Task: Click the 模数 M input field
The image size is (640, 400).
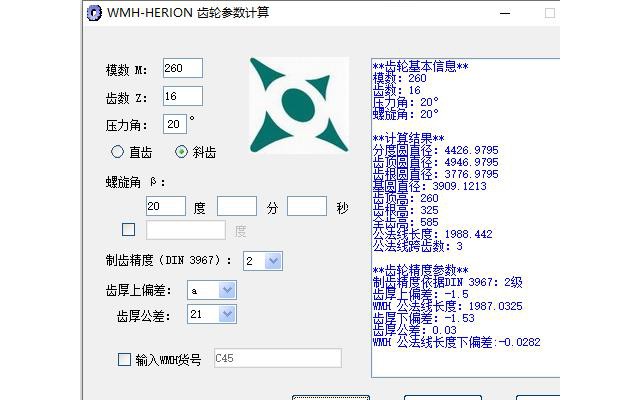Action: pyautogui.click(x=182, y=68)
